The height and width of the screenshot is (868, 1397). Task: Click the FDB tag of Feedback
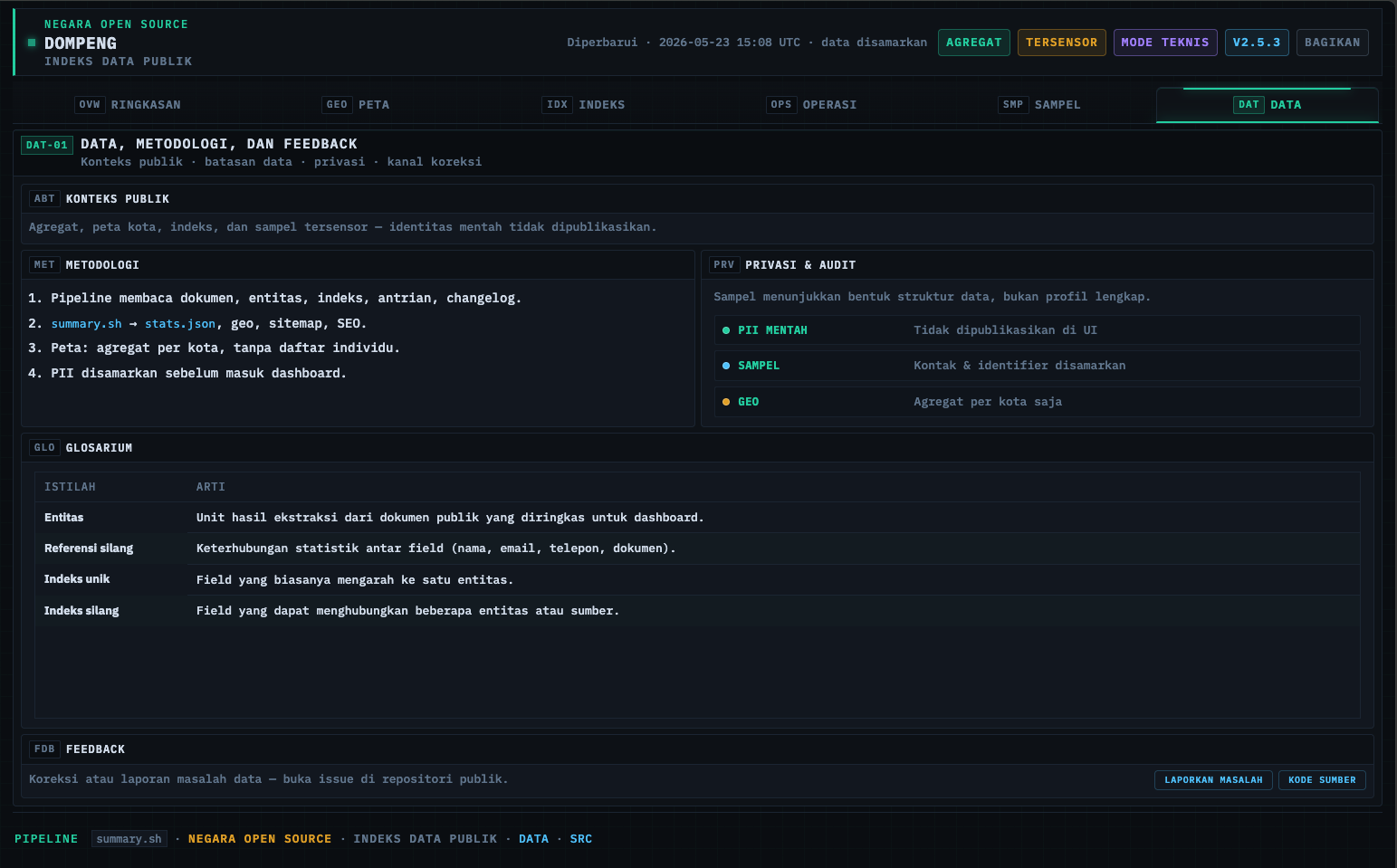pyautogui.click(x=44, y=749)
